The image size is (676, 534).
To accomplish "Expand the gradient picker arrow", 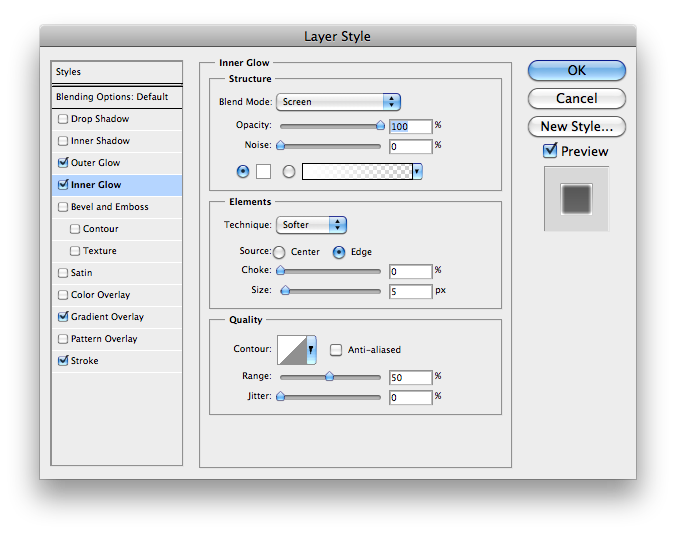I will click(x=417, y=172).
